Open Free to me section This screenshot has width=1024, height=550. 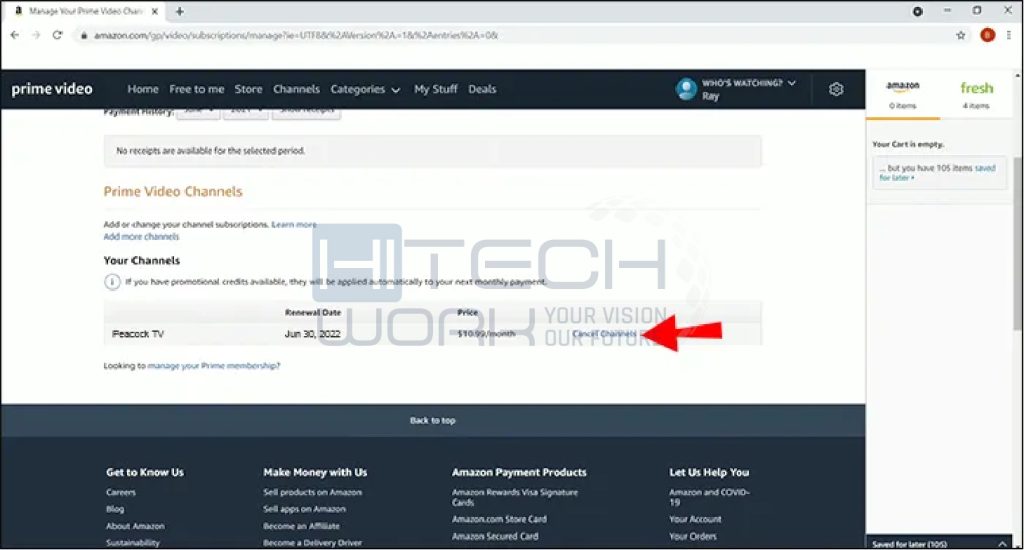[197, 89]
